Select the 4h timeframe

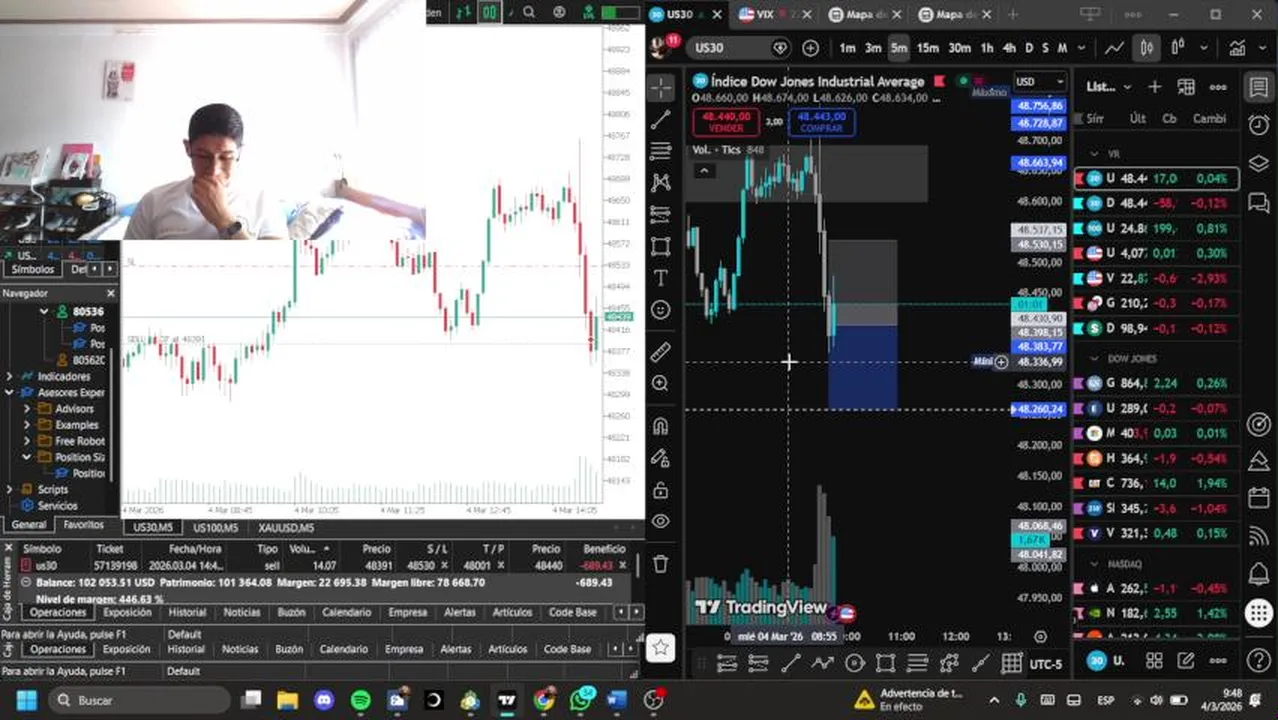[1009, 48]
